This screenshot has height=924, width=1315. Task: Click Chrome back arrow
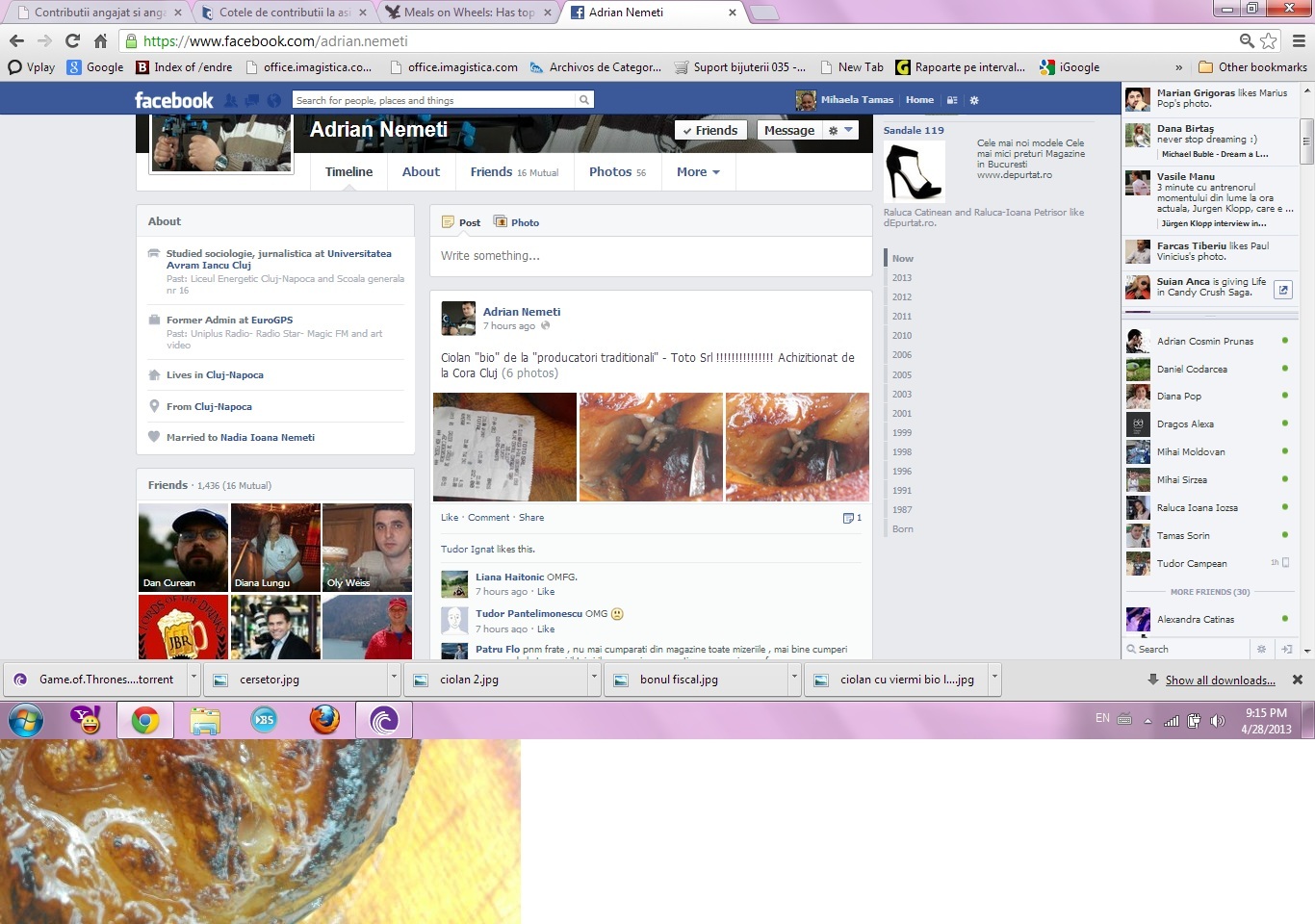(x=16, y=40)
